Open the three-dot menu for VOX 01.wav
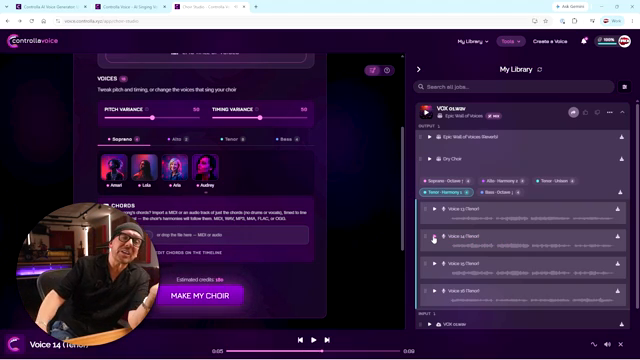This screenshot has width=640, height=360. [609, 112]
